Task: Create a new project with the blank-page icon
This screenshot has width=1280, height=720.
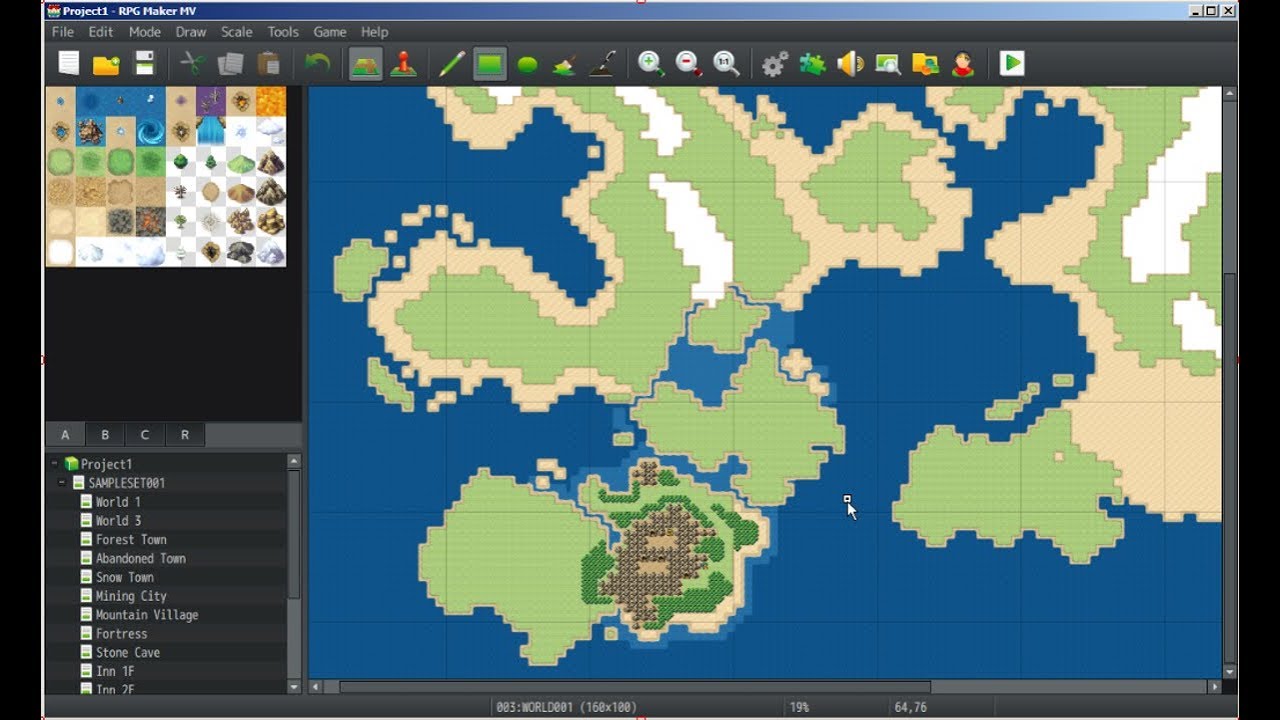Action: tap(68, 64)
